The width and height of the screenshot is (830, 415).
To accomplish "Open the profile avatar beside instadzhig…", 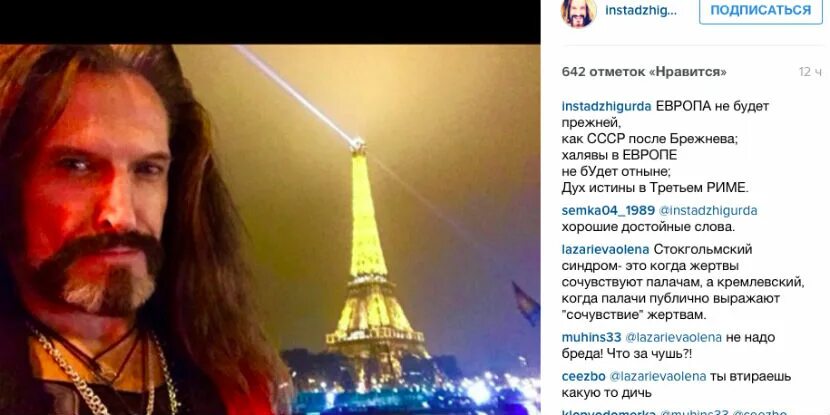I will (x=579, y=12).
